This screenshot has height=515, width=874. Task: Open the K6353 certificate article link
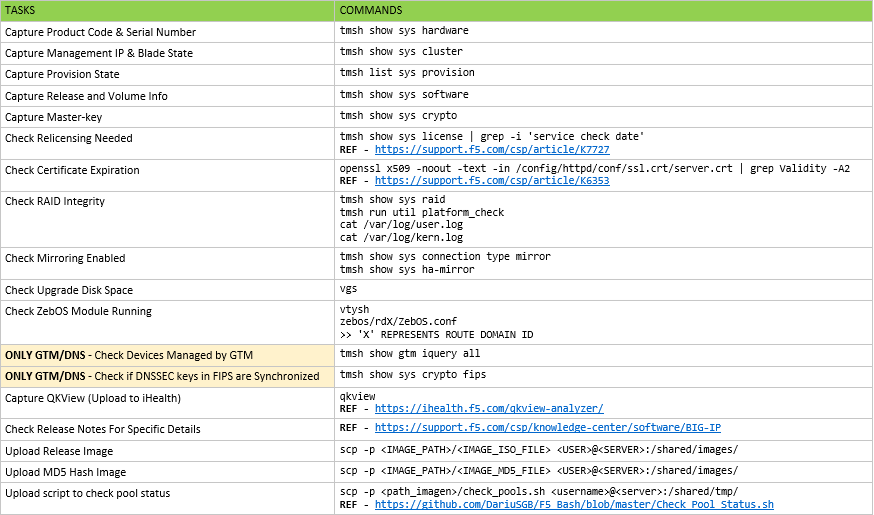(492, 181)
